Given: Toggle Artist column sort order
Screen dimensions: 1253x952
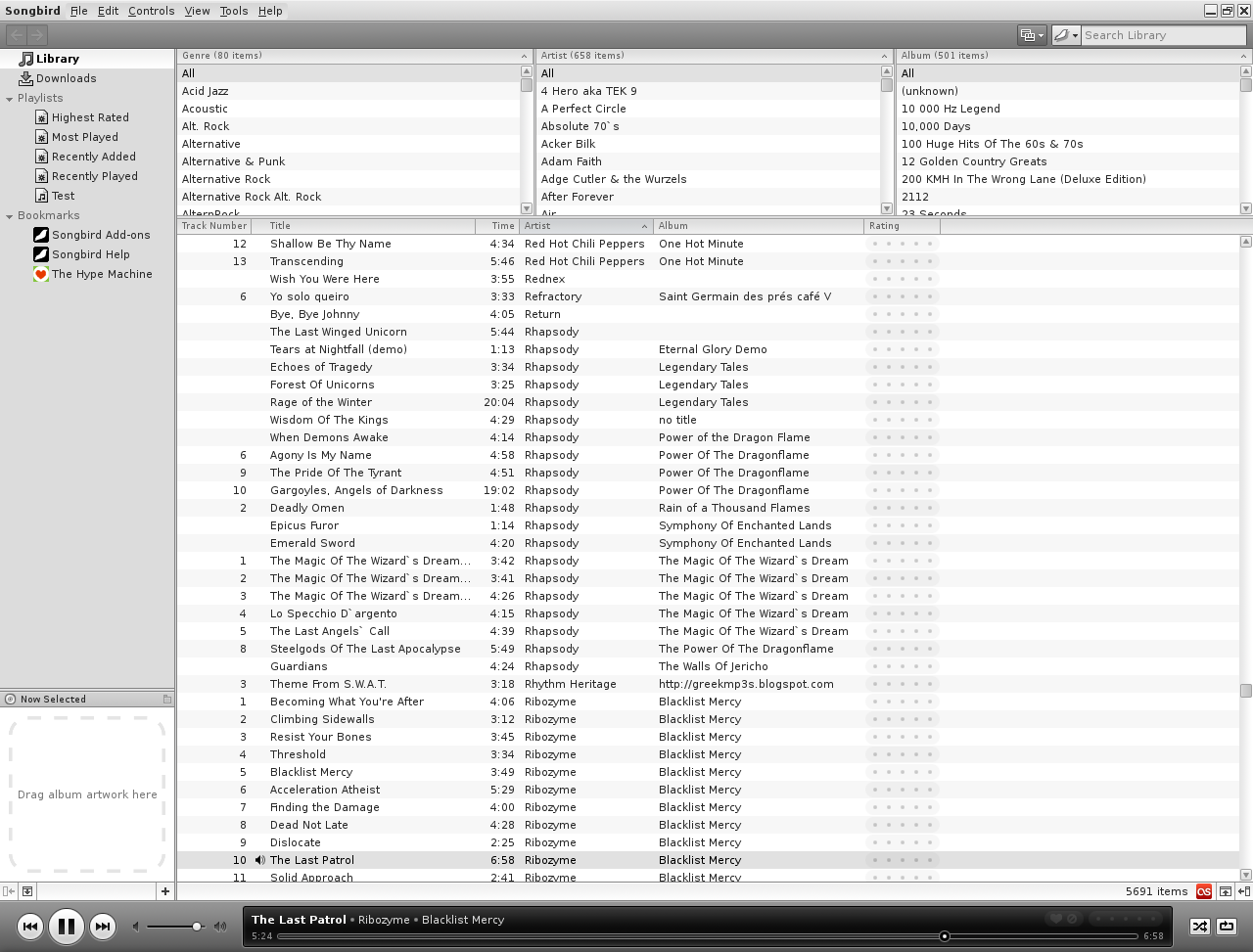Looking at the screenshot, I should point(586,226).
